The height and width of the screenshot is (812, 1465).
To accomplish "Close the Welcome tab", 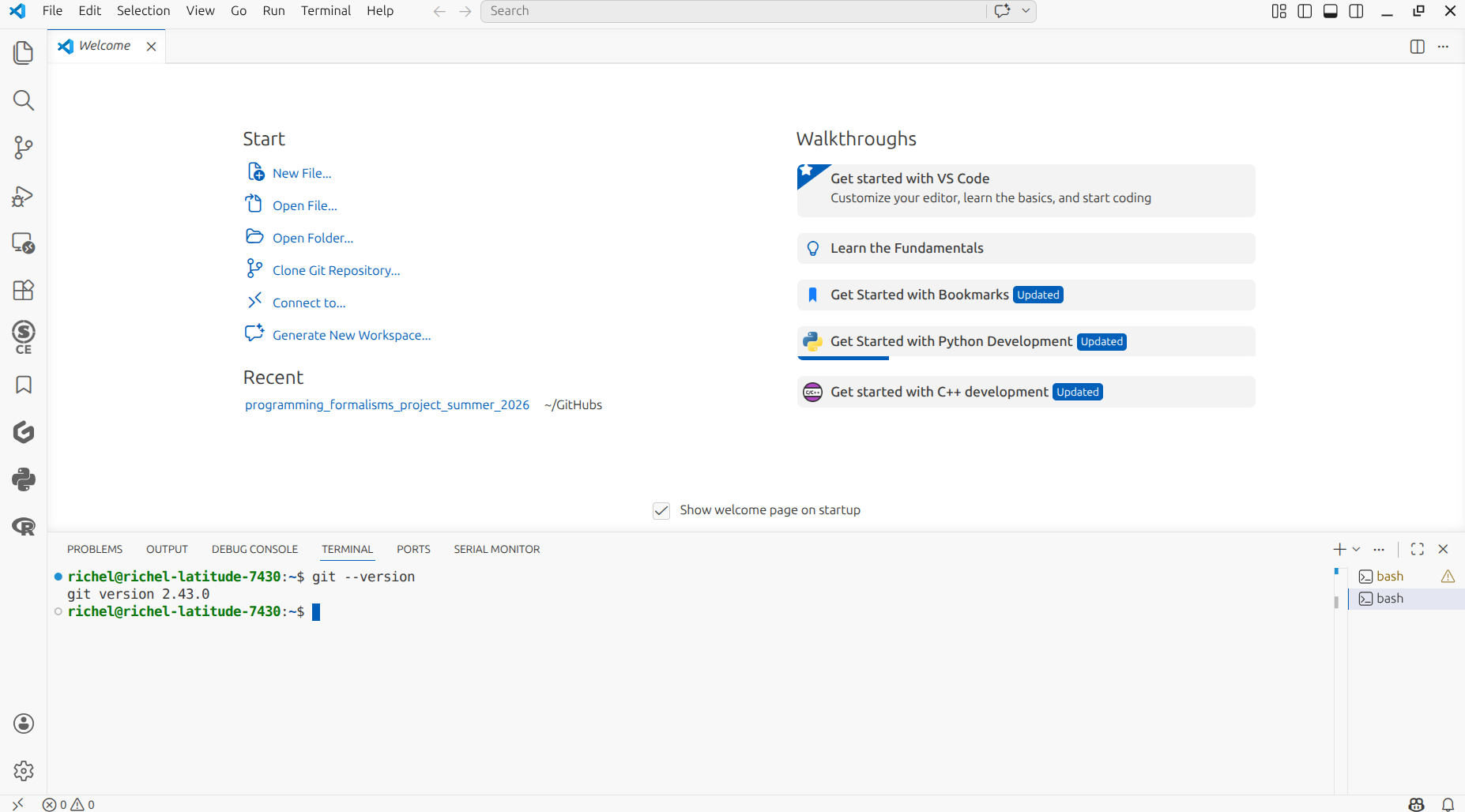I will click(151, 47).
